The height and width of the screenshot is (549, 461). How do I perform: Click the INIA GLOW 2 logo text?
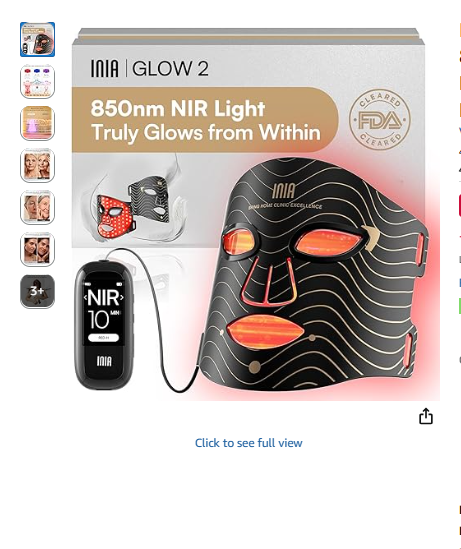pyautogui.click(x=150, y=68)
